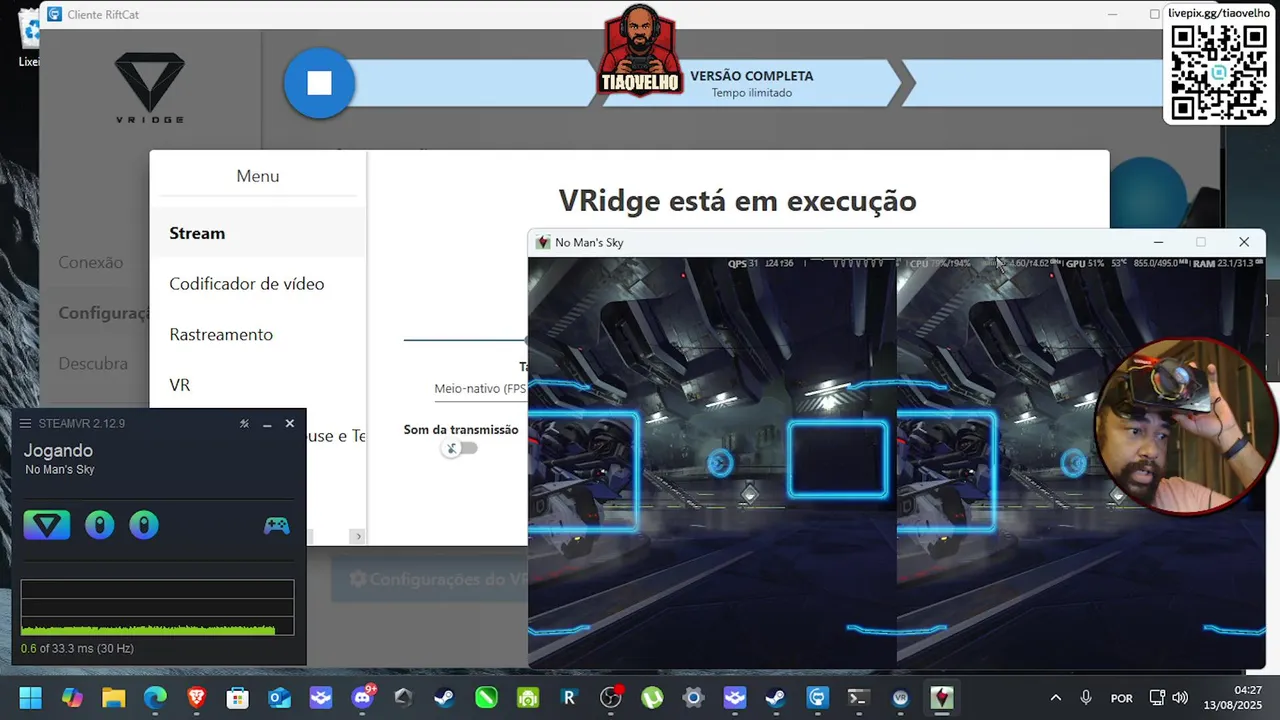Click the VERSÃO COMPLETA status text
The image size is (1280, 720).
[x=752, y=76]
